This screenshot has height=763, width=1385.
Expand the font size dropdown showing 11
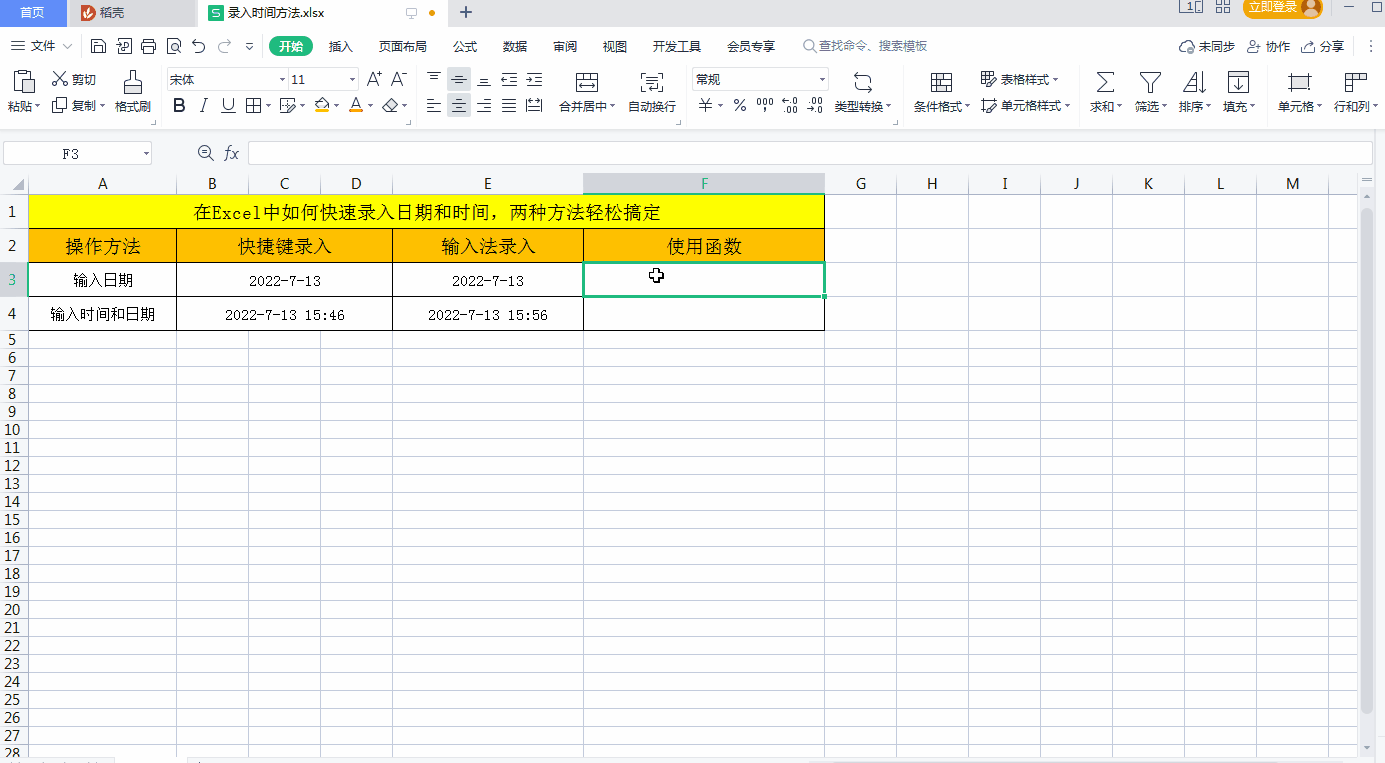351,78
